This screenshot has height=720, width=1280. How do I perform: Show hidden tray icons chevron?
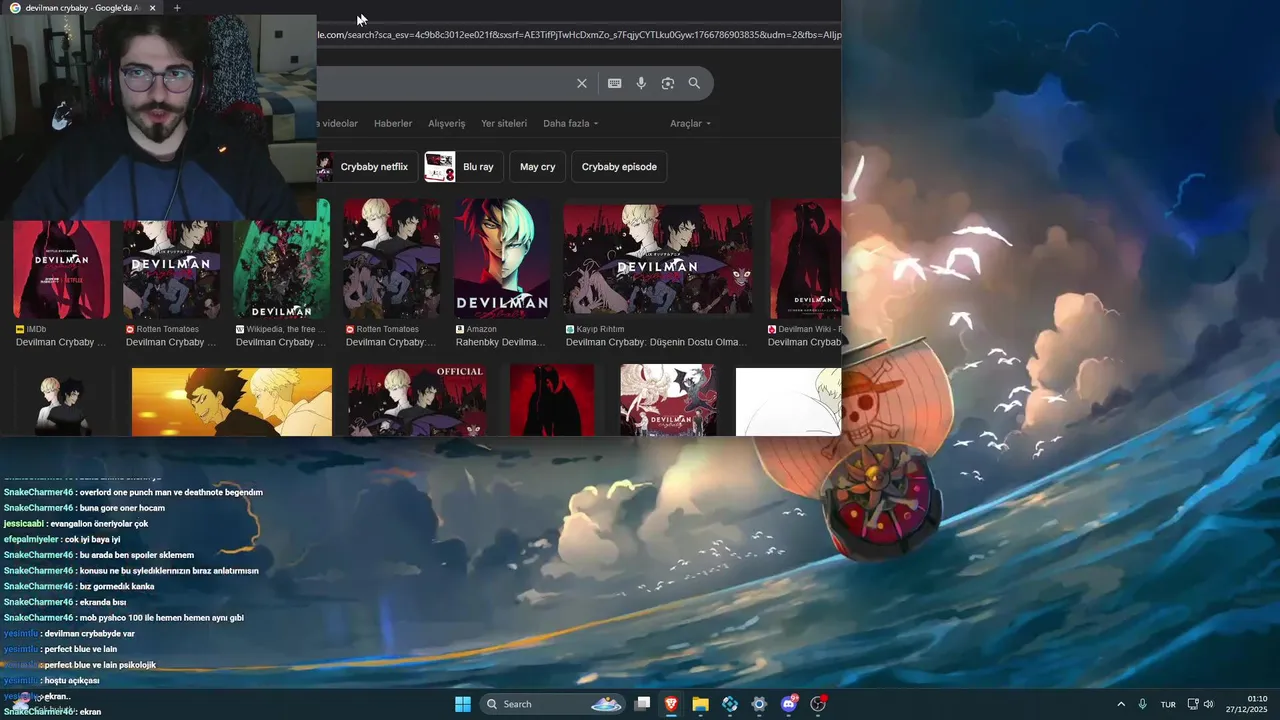(x=1120, y=704)
